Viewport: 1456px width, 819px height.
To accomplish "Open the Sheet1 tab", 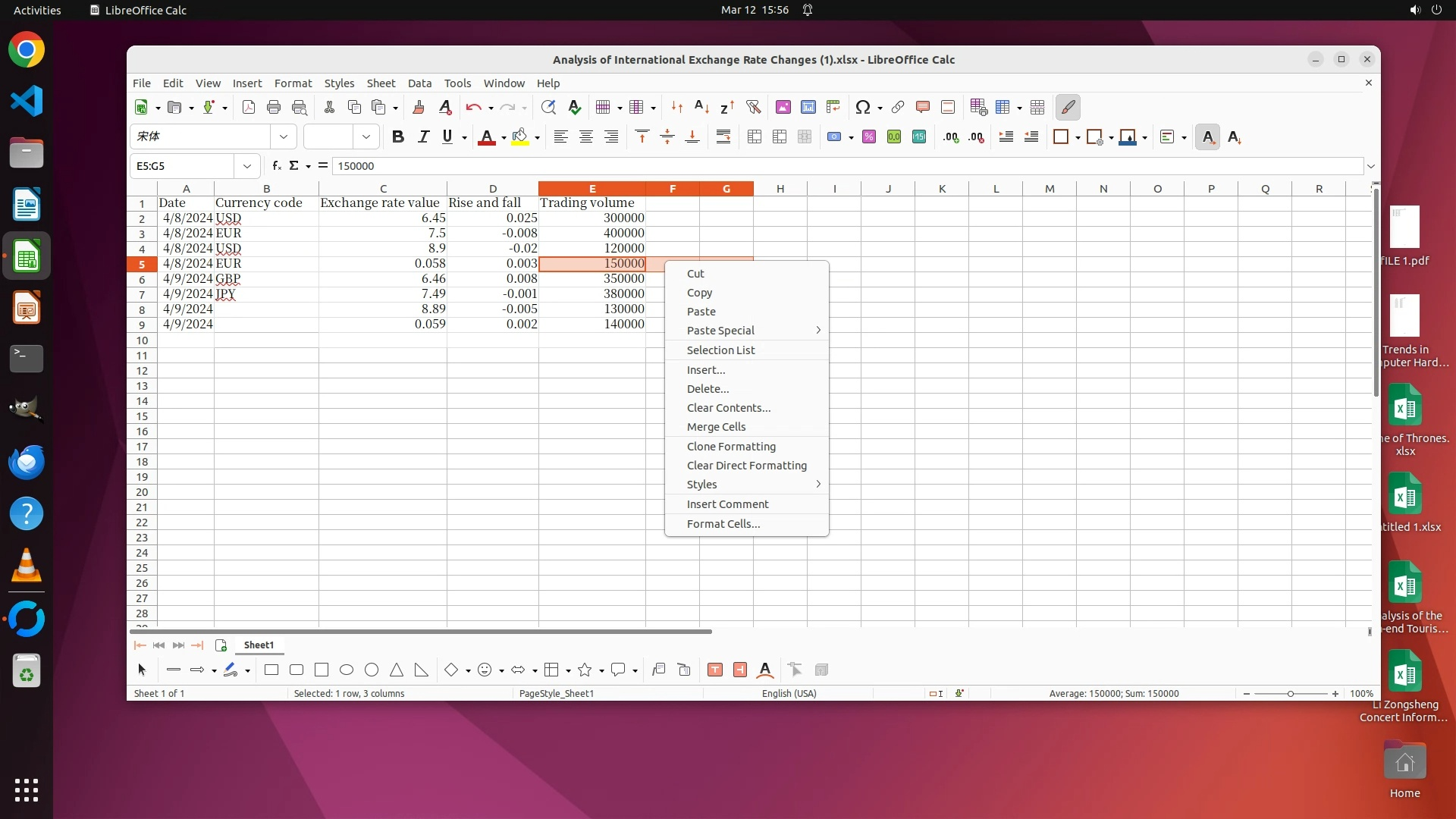I will (x=259, y=645).
